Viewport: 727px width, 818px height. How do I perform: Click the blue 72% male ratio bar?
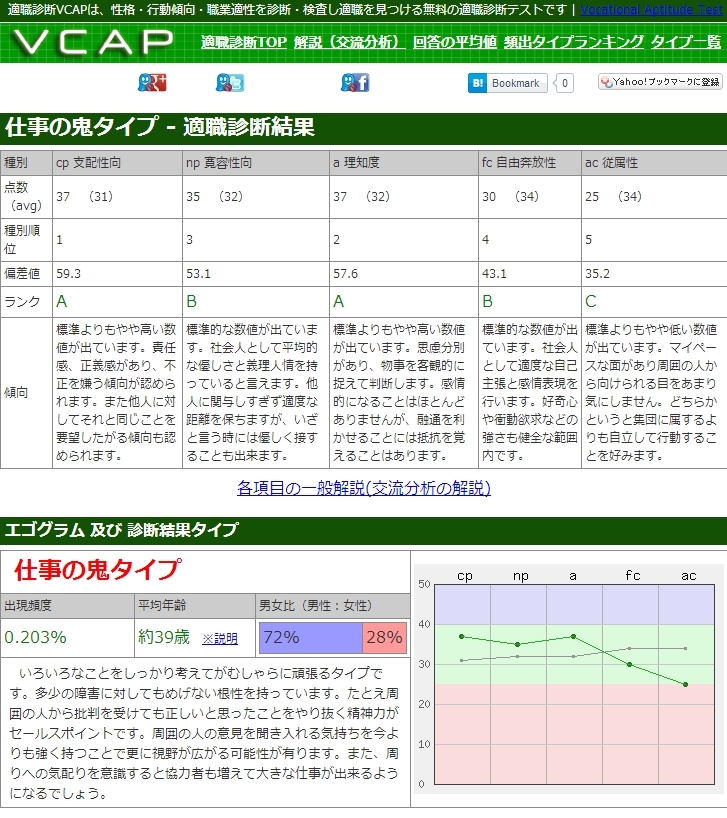[x=310, y=637]
